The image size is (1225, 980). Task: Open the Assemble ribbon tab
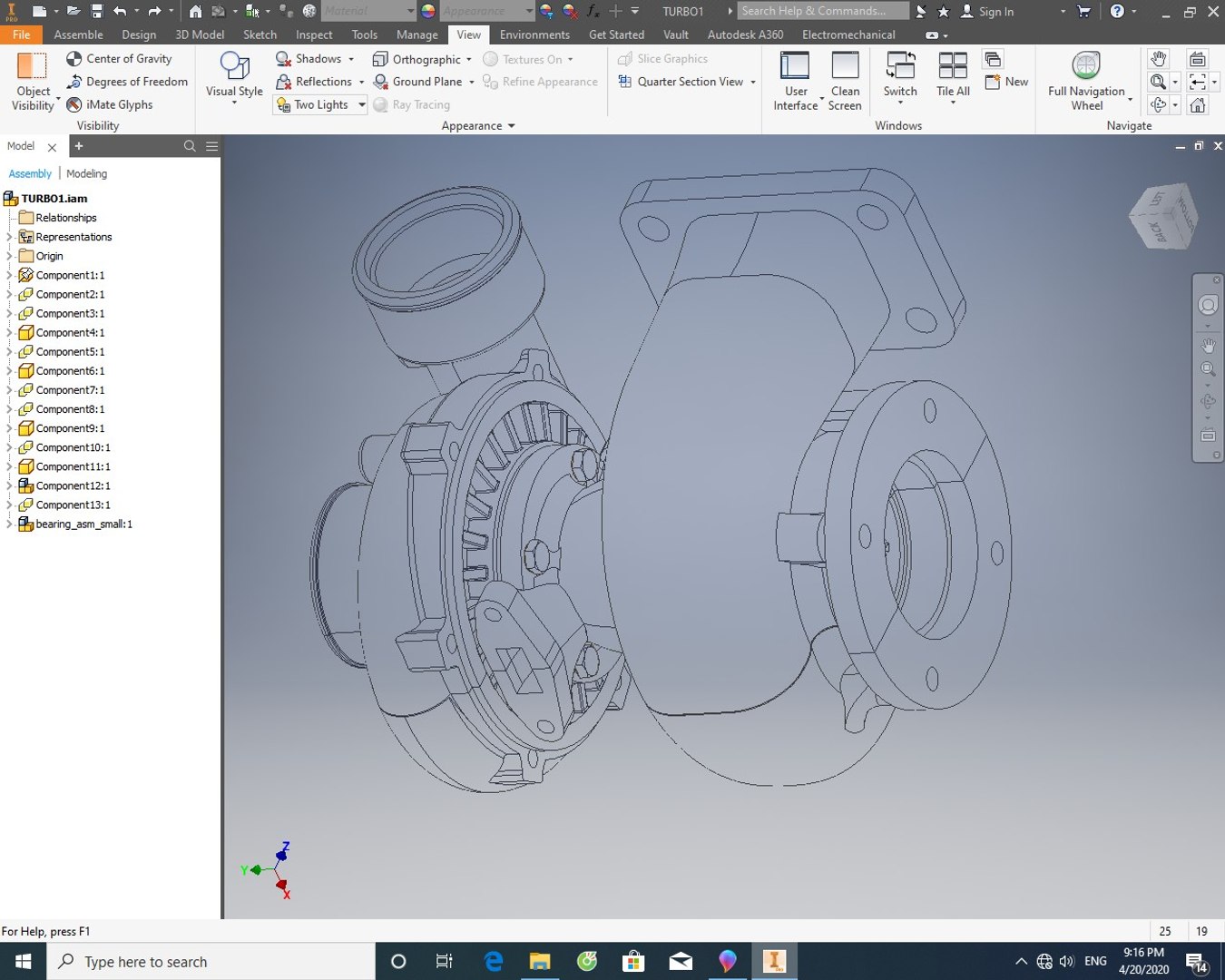point(78,34)
